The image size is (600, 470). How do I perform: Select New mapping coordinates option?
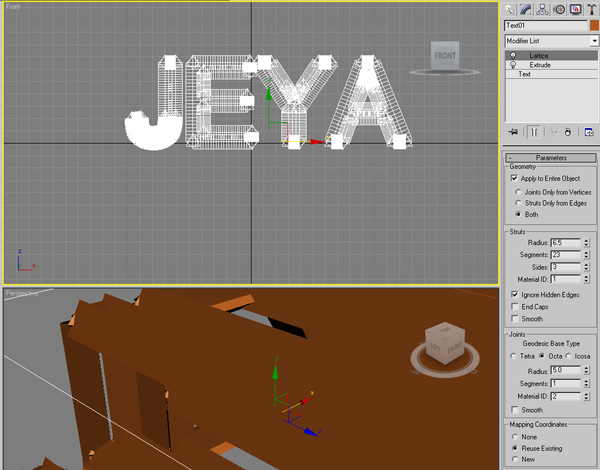(515, 459)
